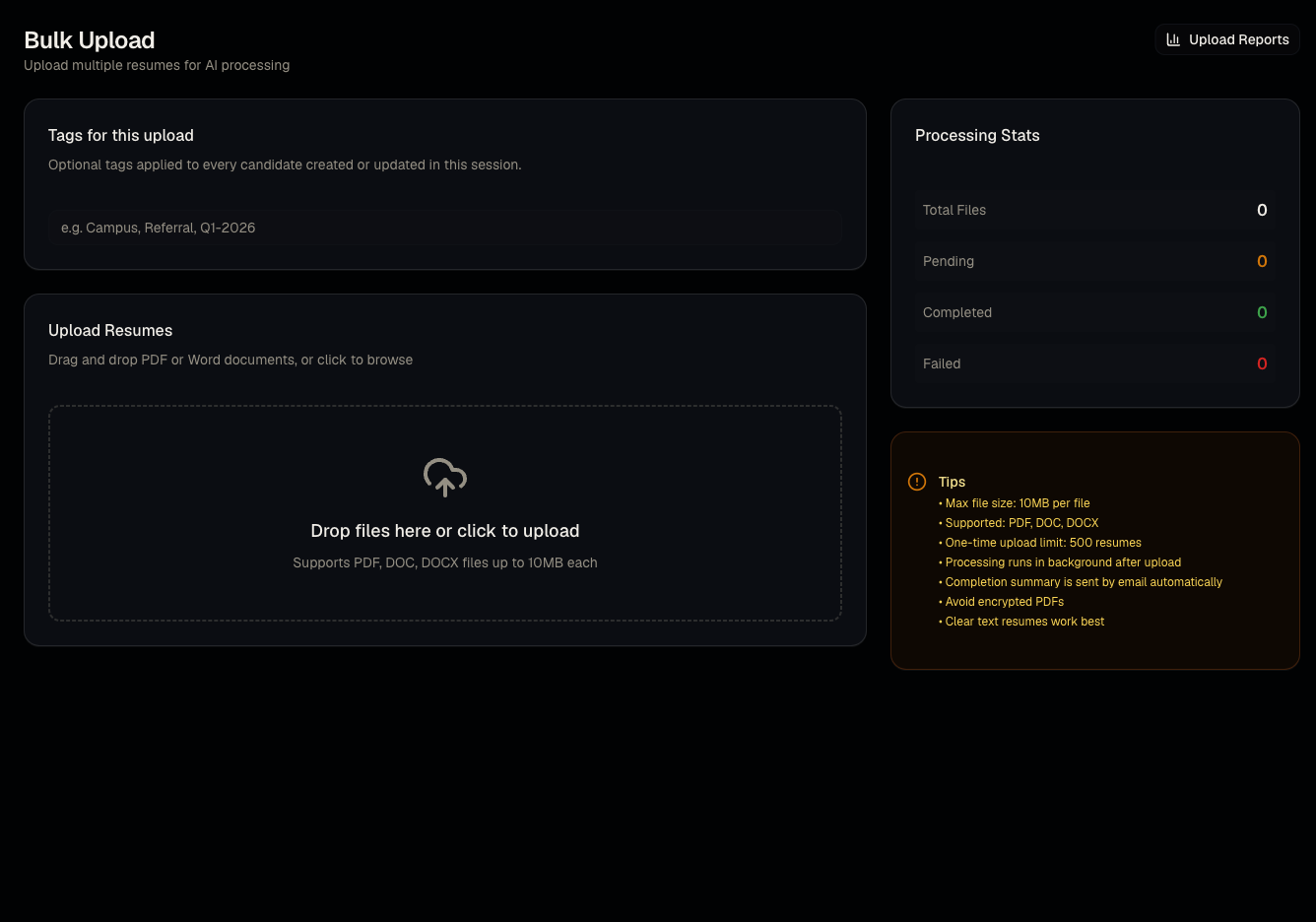
Task: Click 'Drop files here or click to upload'
Action: [x=445, y=531]
